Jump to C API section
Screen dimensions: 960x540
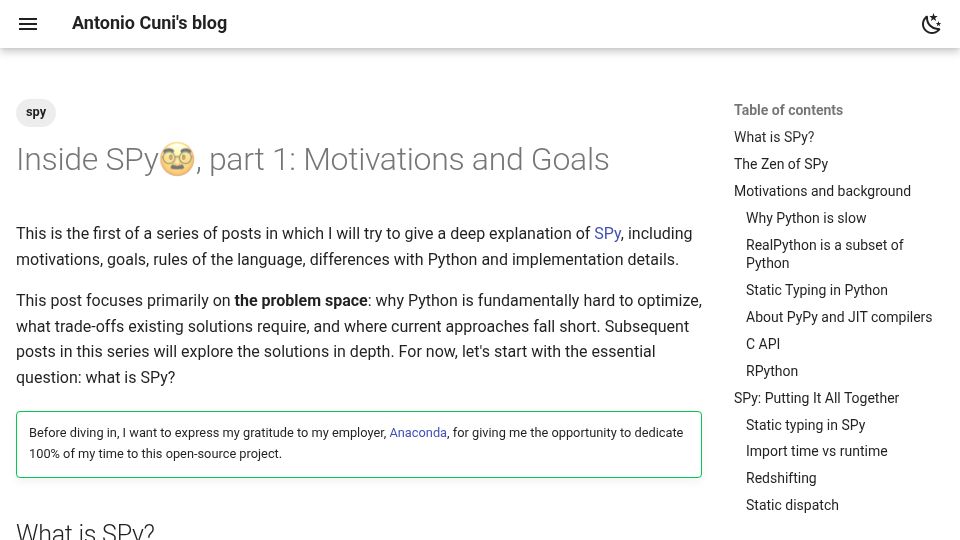click(763, 344)
